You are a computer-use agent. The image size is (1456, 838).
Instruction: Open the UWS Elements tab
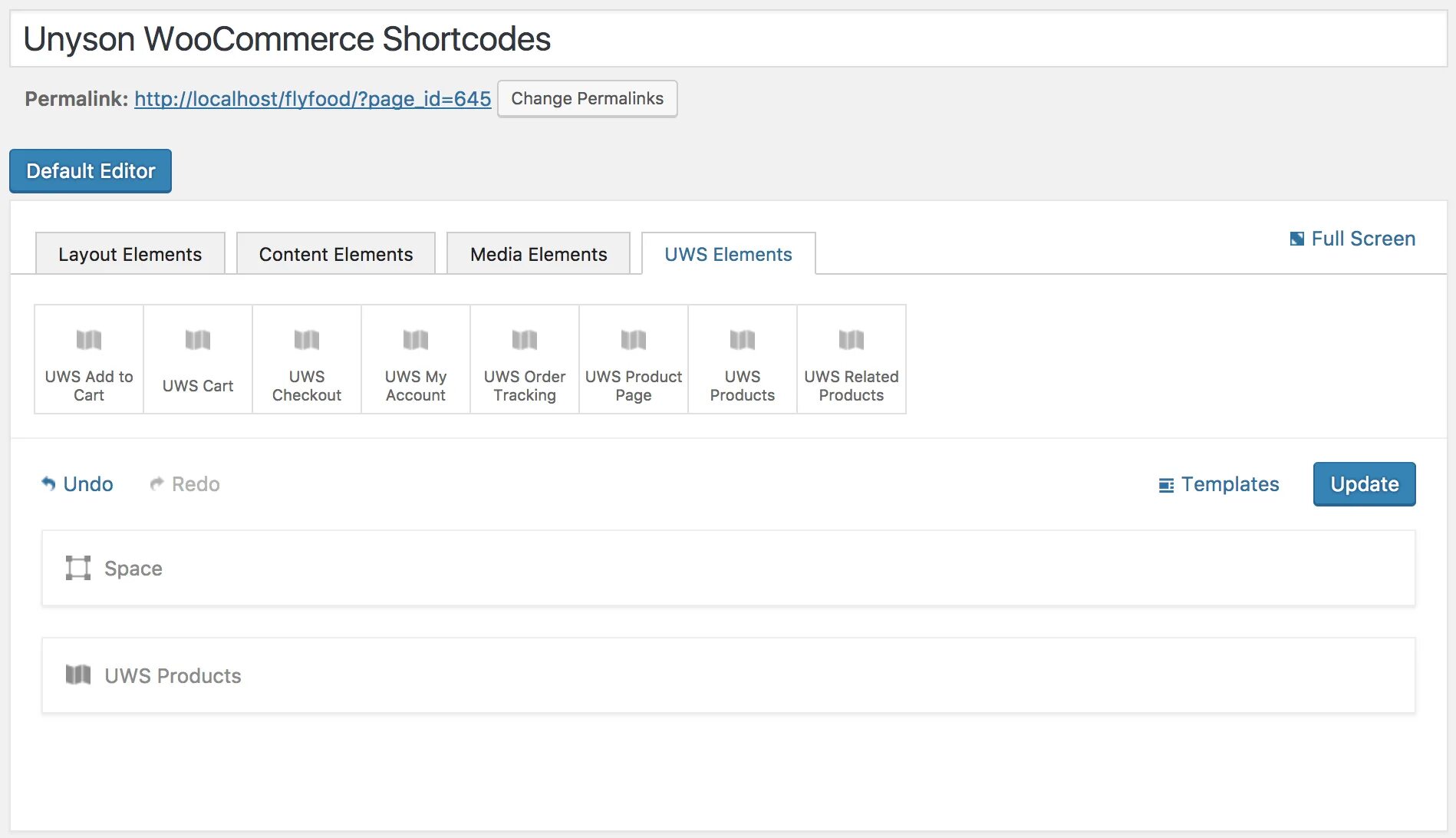tap(729, 253)
